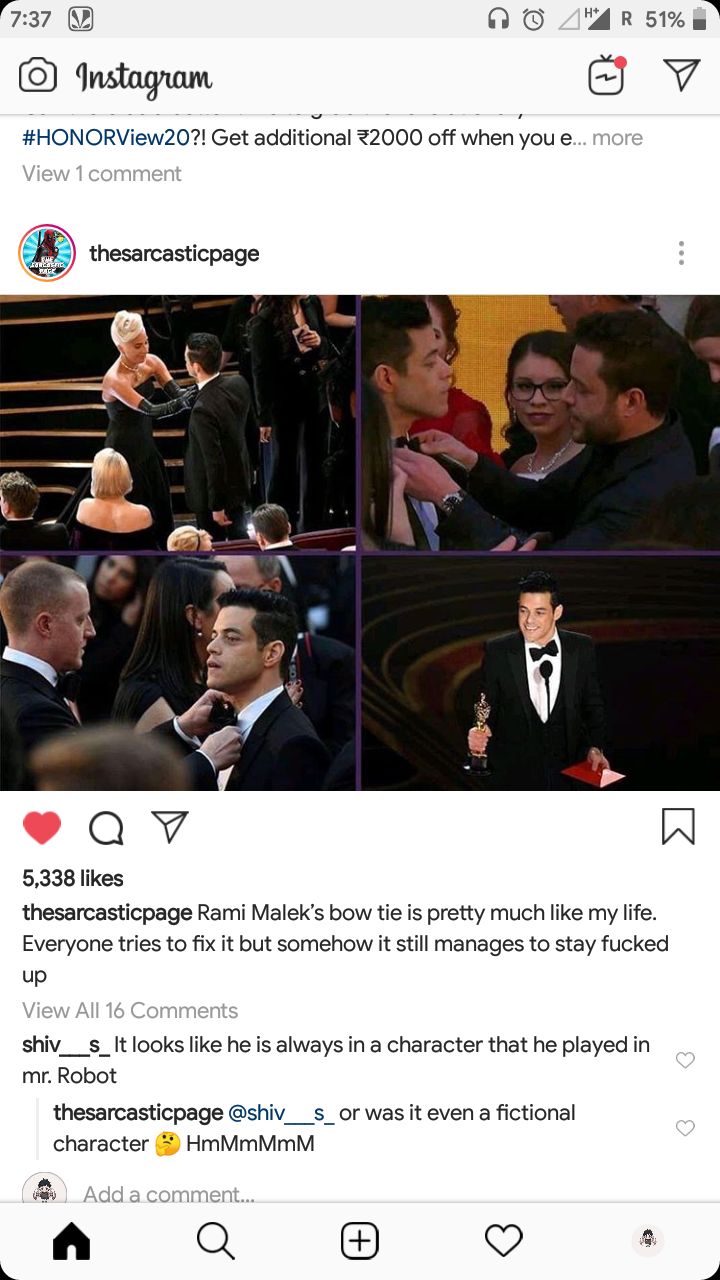Tap the comment bubble icon under post
Viewport: 720px width, 1280px height.
(x=106, y=827)
